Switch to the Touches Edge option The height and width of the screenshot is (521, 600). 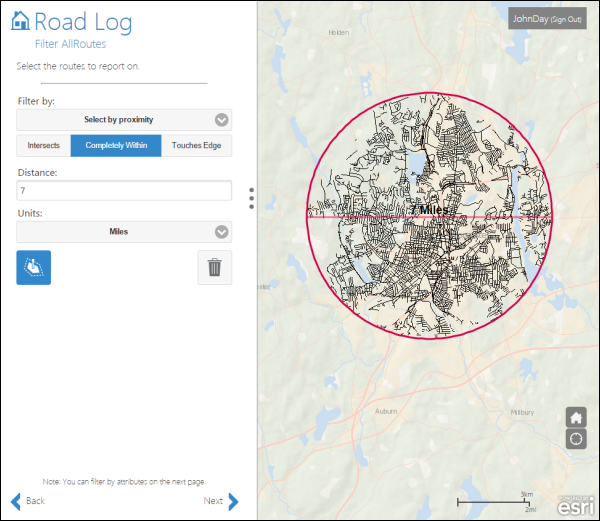(196, 146)
